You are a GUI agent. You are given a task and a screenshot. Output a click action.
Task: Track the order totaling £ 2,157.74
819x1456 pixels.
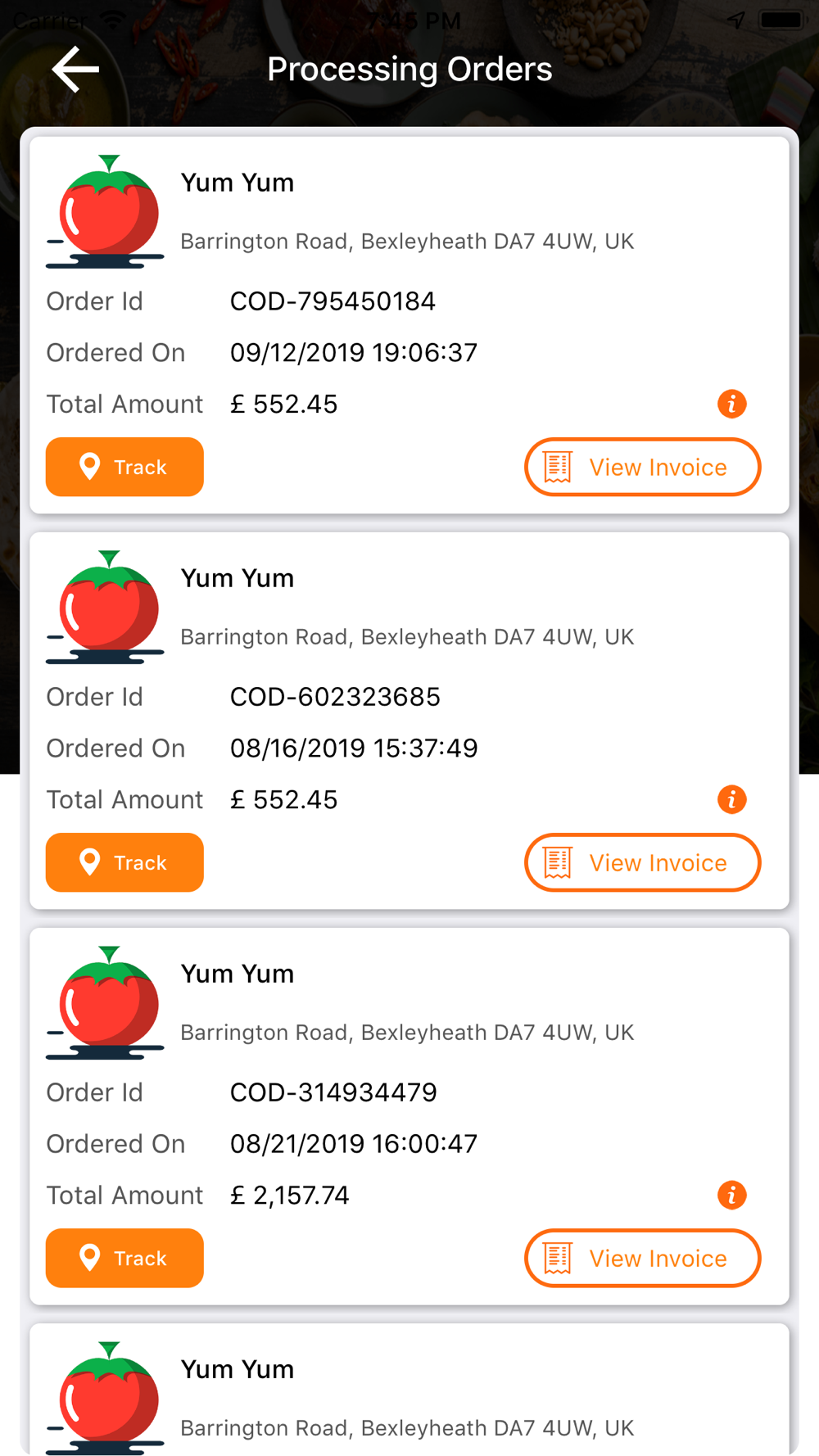click(x=124, y=1258)
